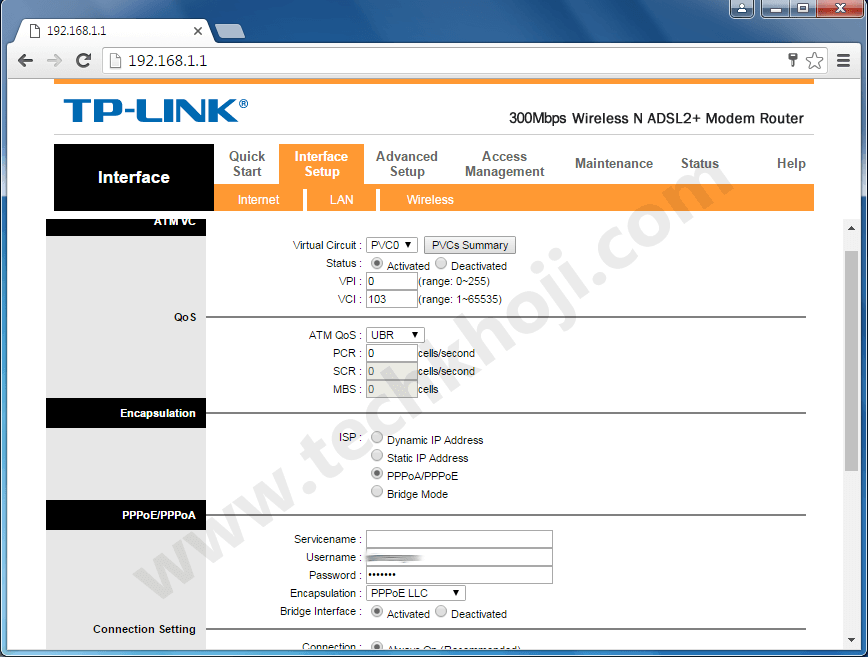Screen dimensions: 868x657
Task: Select the Wireless sub-tab
Action: pyautogui.click(x=430, y=200)
